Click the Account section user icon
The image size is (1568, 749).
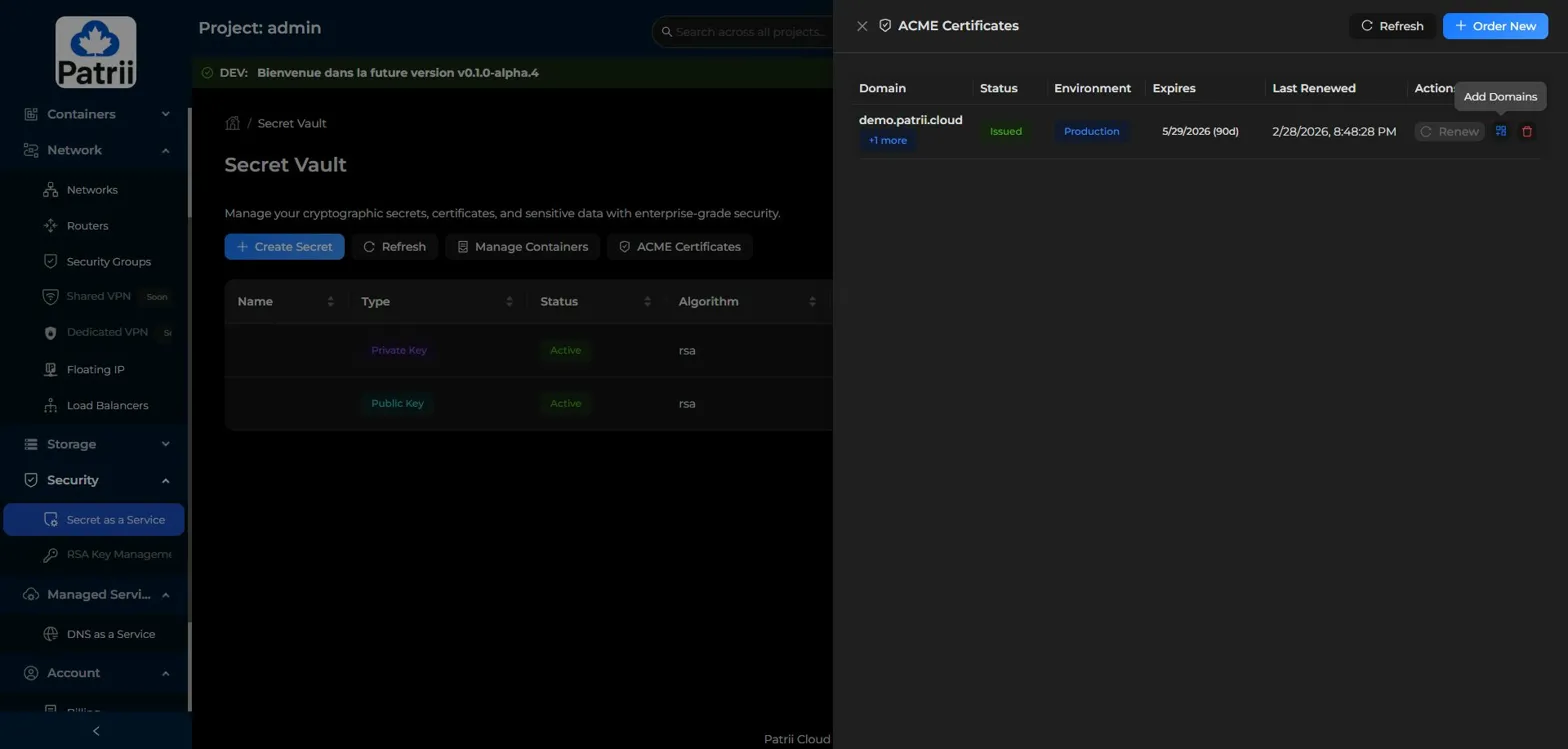pos(31,673)
